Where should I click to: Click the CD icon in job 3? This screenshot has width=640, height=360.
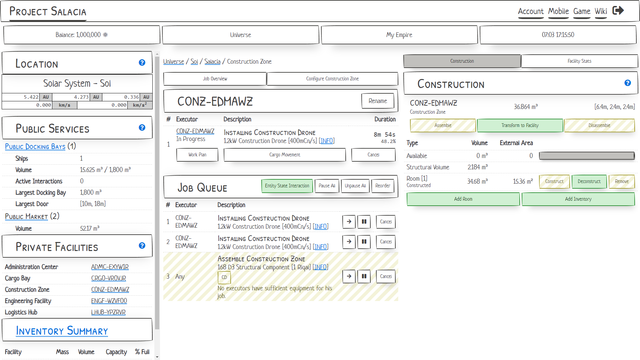point(224,278)
